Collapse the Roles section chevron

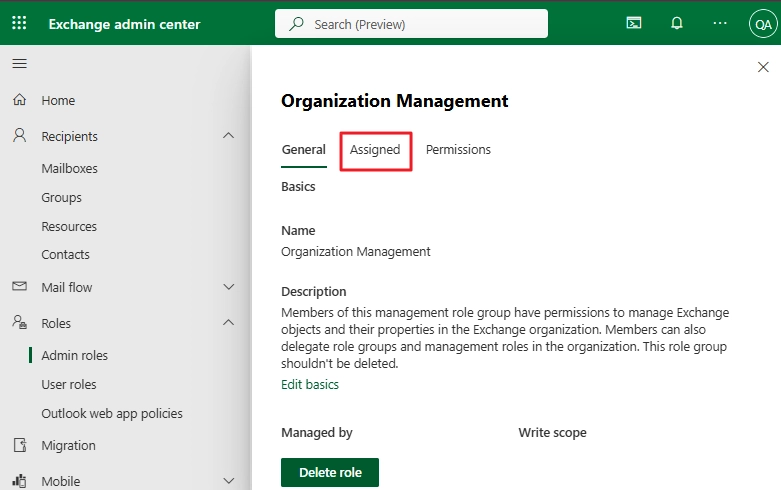tap(229, 323)
